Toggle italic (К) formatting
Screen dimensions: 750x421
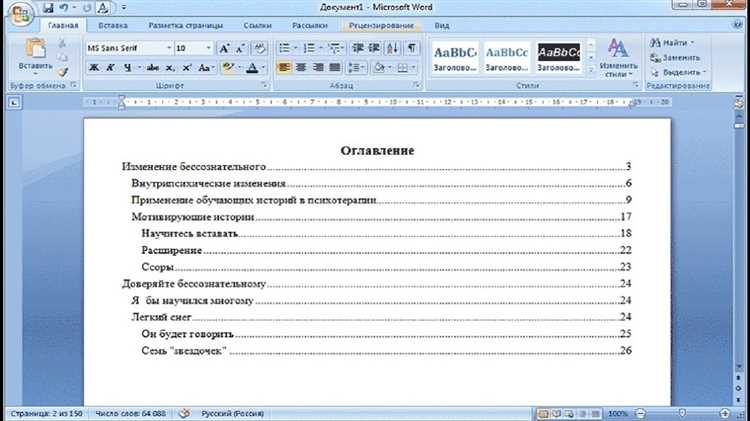pos(110,68)
